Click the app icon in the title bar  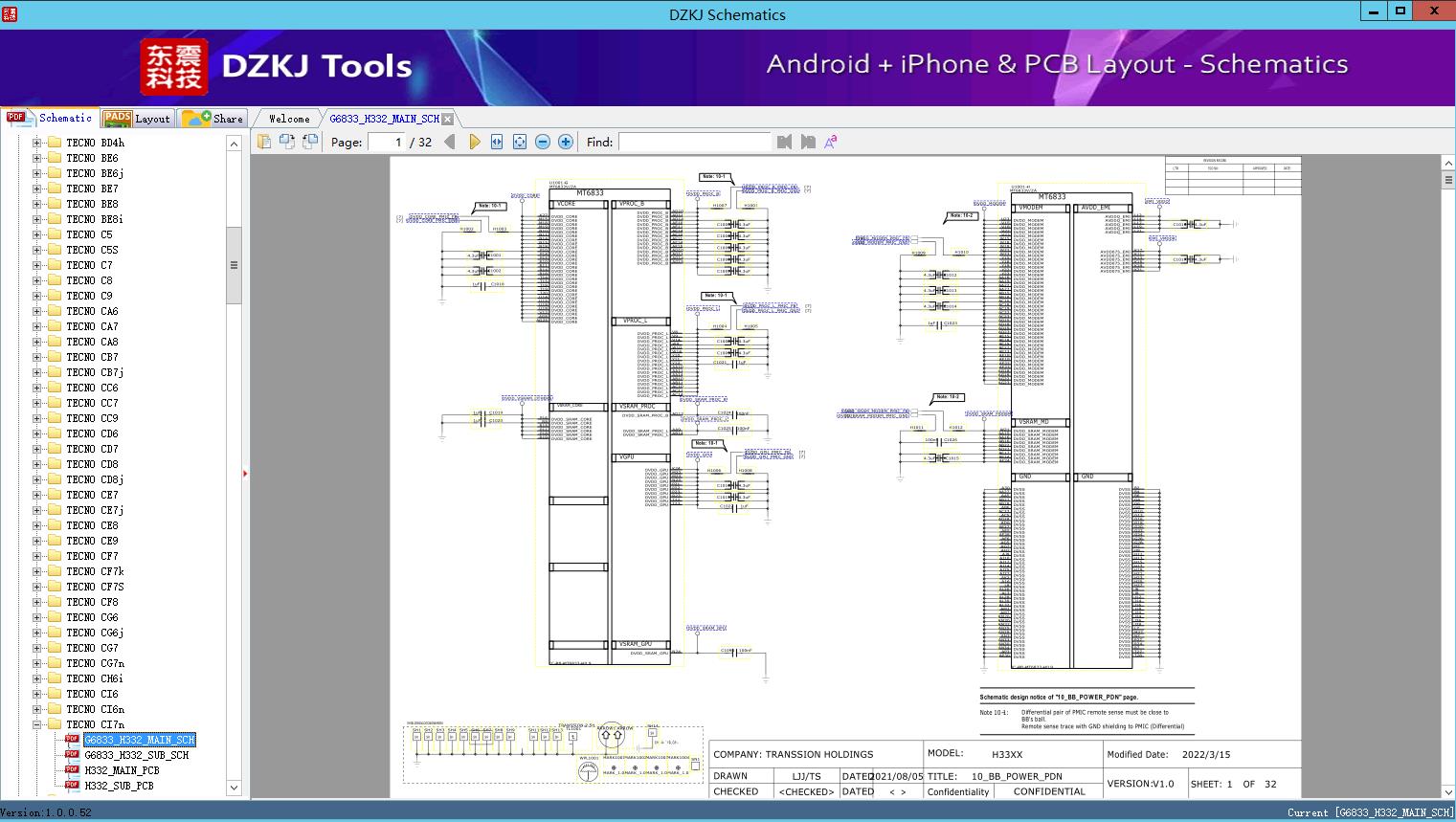[x=8, y=13]
